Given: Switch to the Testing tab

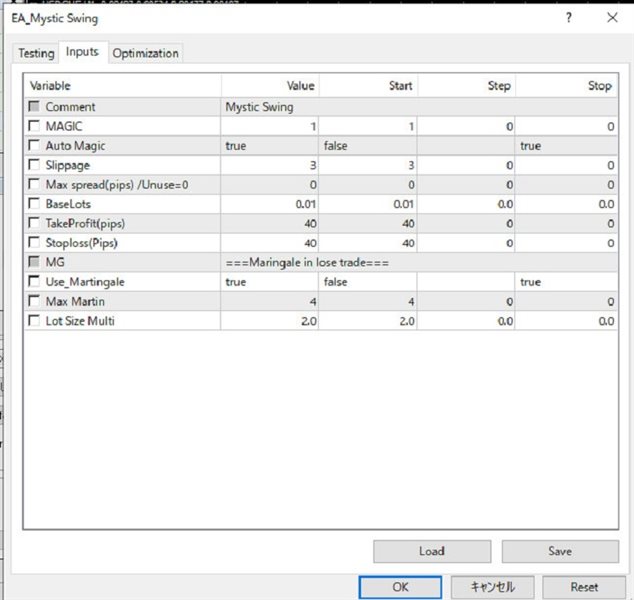Looking at the screenshot, I should 36,53.
